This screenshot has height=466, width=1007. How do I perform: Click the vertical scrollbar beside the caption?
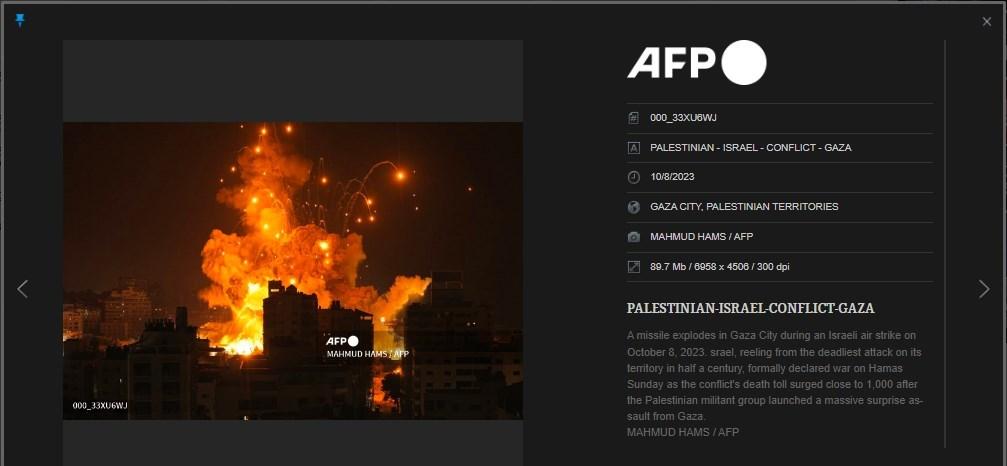coord(945,244)
